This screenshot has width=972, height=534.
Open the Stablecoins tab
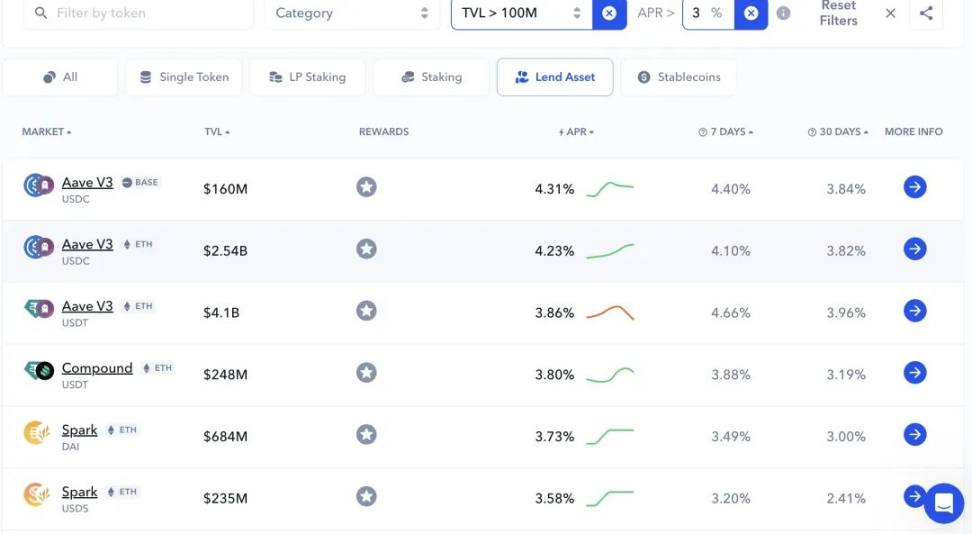coord(679,77)
